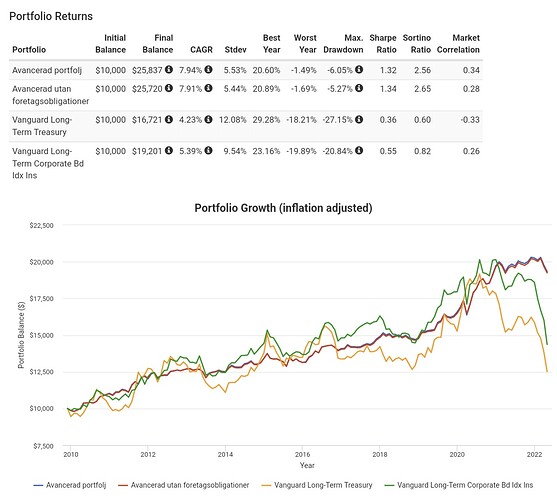The width and height of the screenshot is (557, 499).
Task: Click info icon beside $16,721 final balance
Action: [x=169, y=119]
